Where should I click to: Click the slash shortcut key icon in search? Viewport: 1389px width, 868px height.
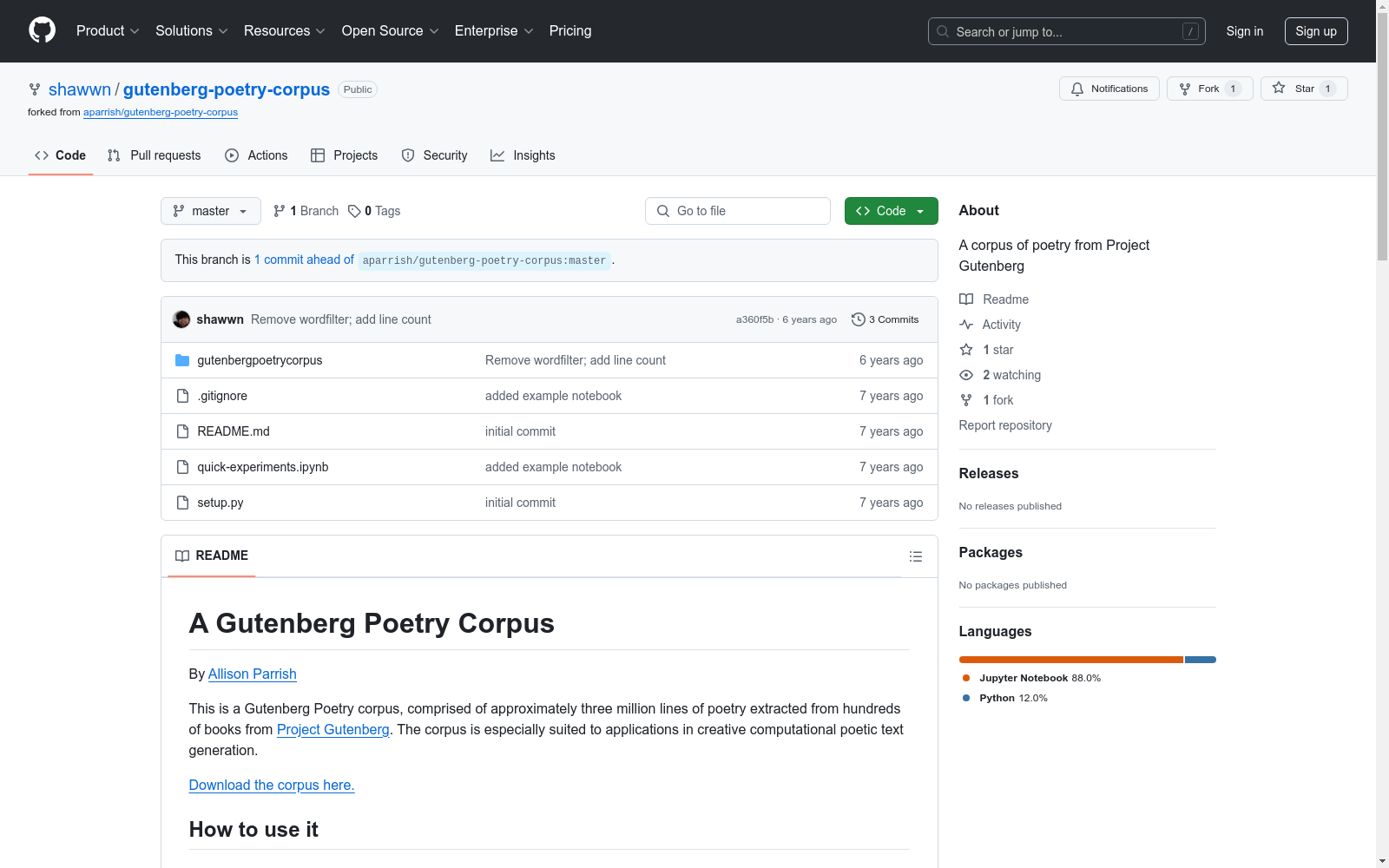point(1190,31)
